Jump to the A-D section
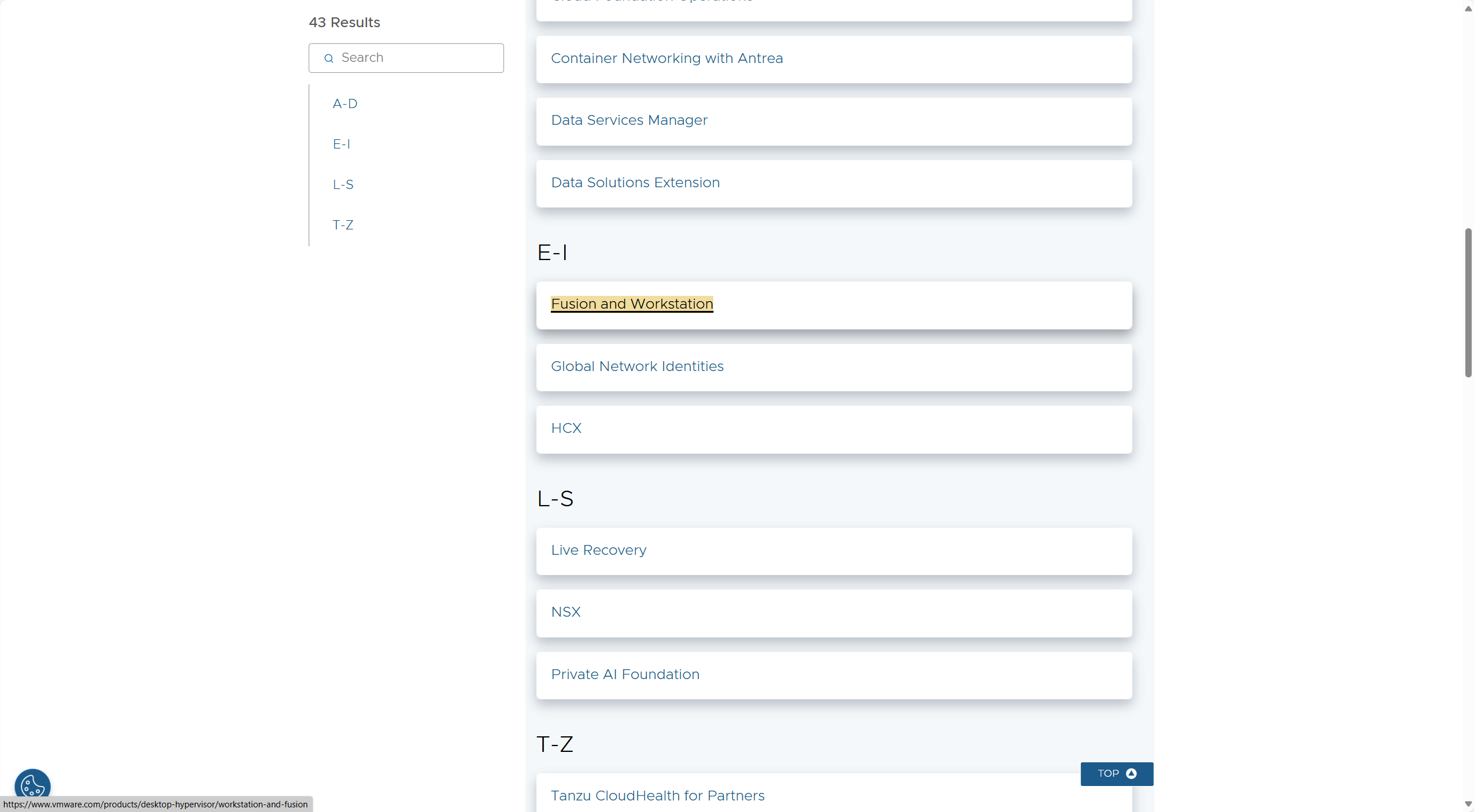1474x812 pixels. tap(345, 103)
